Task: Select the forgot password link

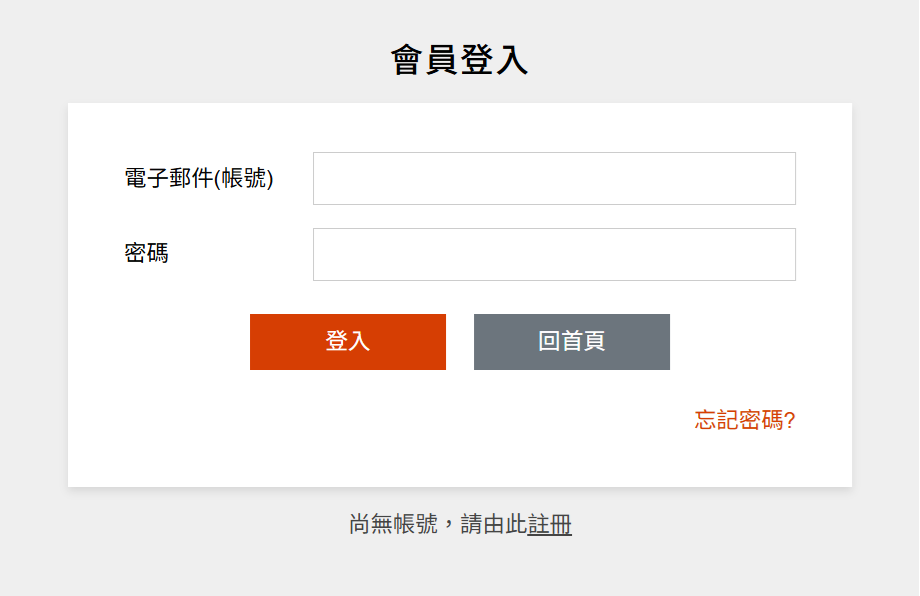Action: click(745, 420)
